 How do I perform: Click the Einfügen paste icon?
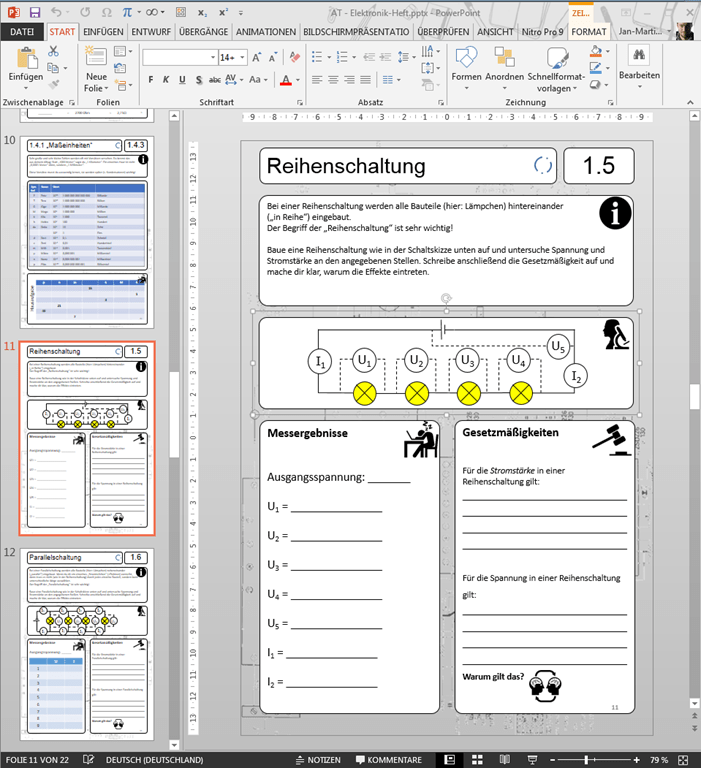click(x=27, y=58)
